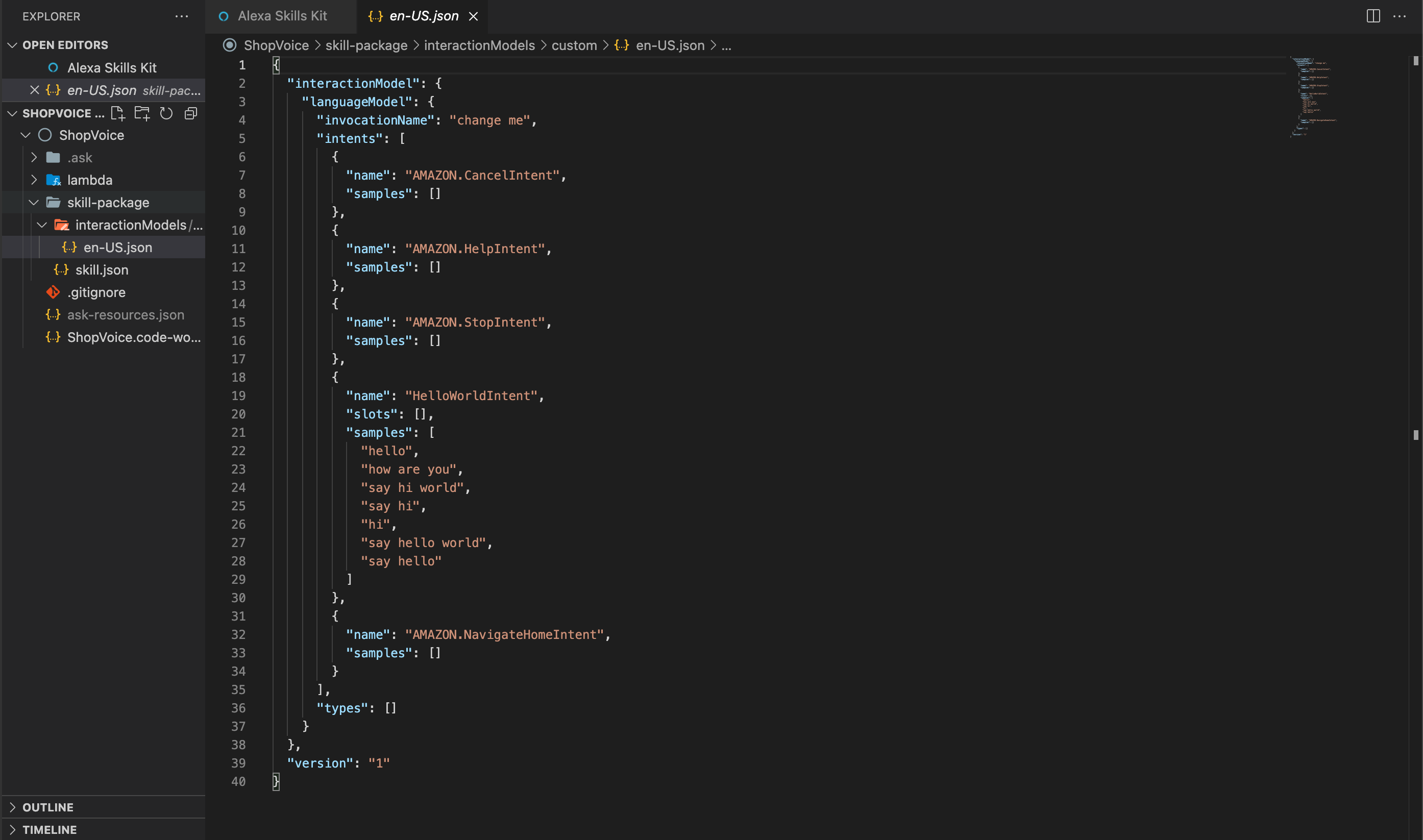Open skill.json from the file tree

click(x=102, y=270)
